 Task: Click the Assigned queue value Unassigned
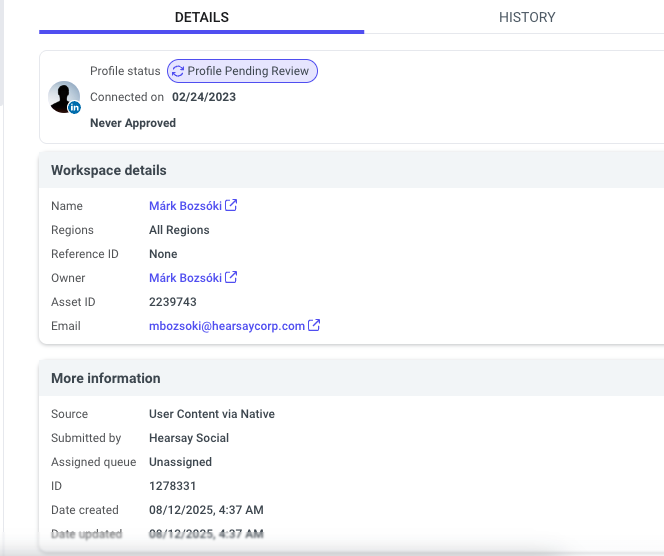click(180, 462)
